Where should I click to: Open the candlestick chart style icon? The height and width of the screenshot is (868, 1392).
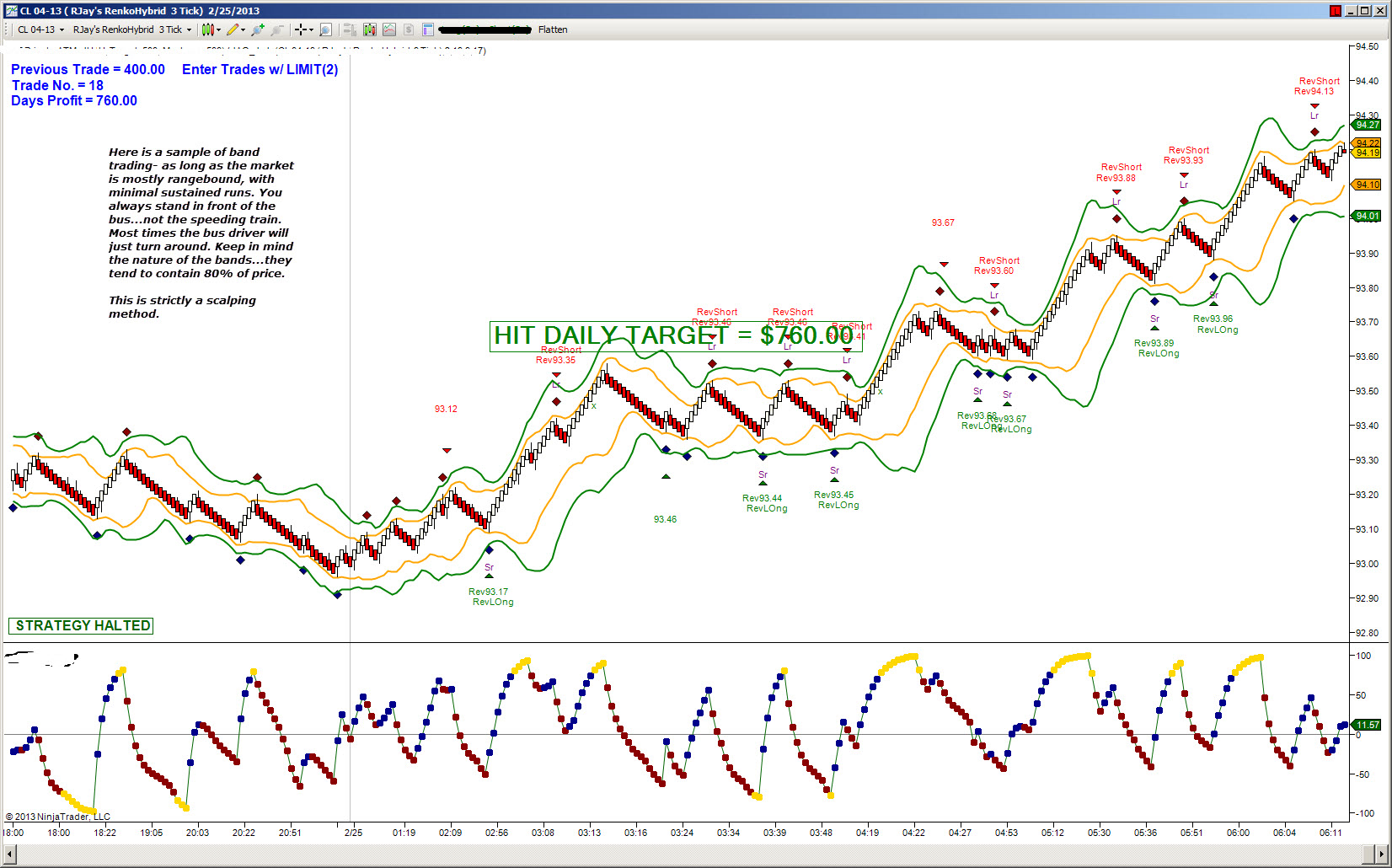[x=207, y=29]
